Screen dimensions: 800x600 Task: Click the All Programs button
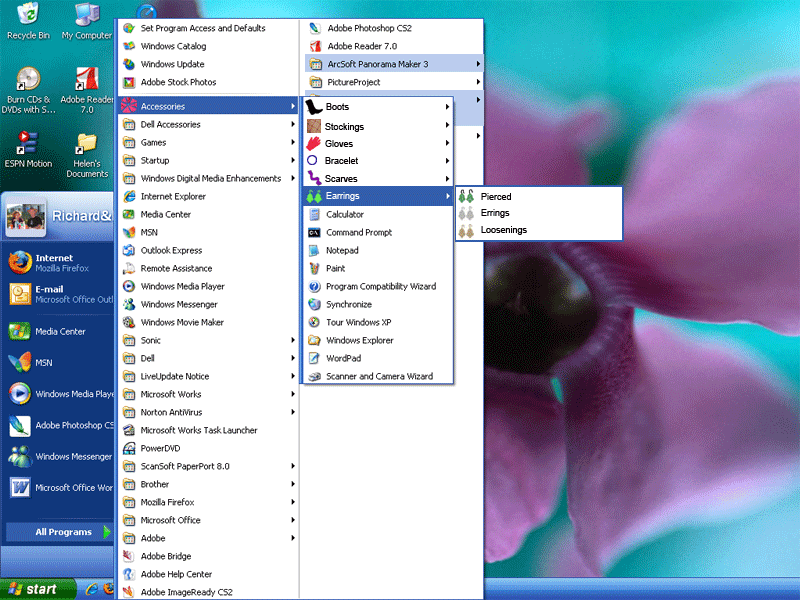tap(59, 532)
